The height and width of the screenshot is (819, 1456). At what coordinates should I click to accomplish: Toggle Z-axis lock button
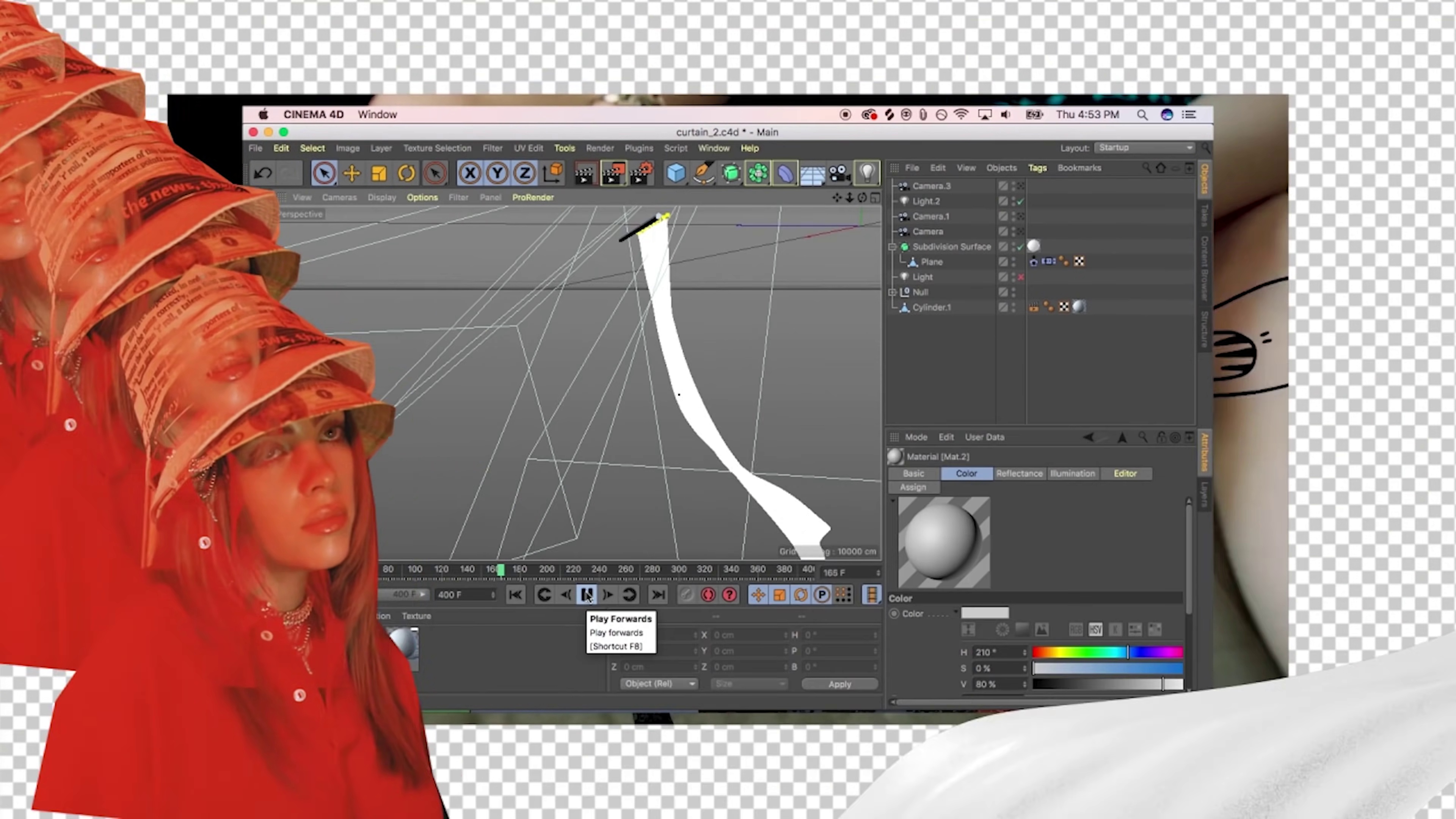click(524, 174)
